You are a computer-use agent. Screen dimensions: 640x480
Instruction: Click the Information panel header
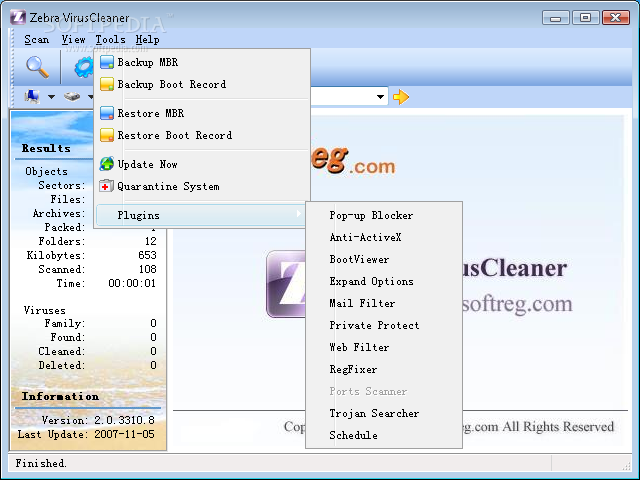(60, 396)
